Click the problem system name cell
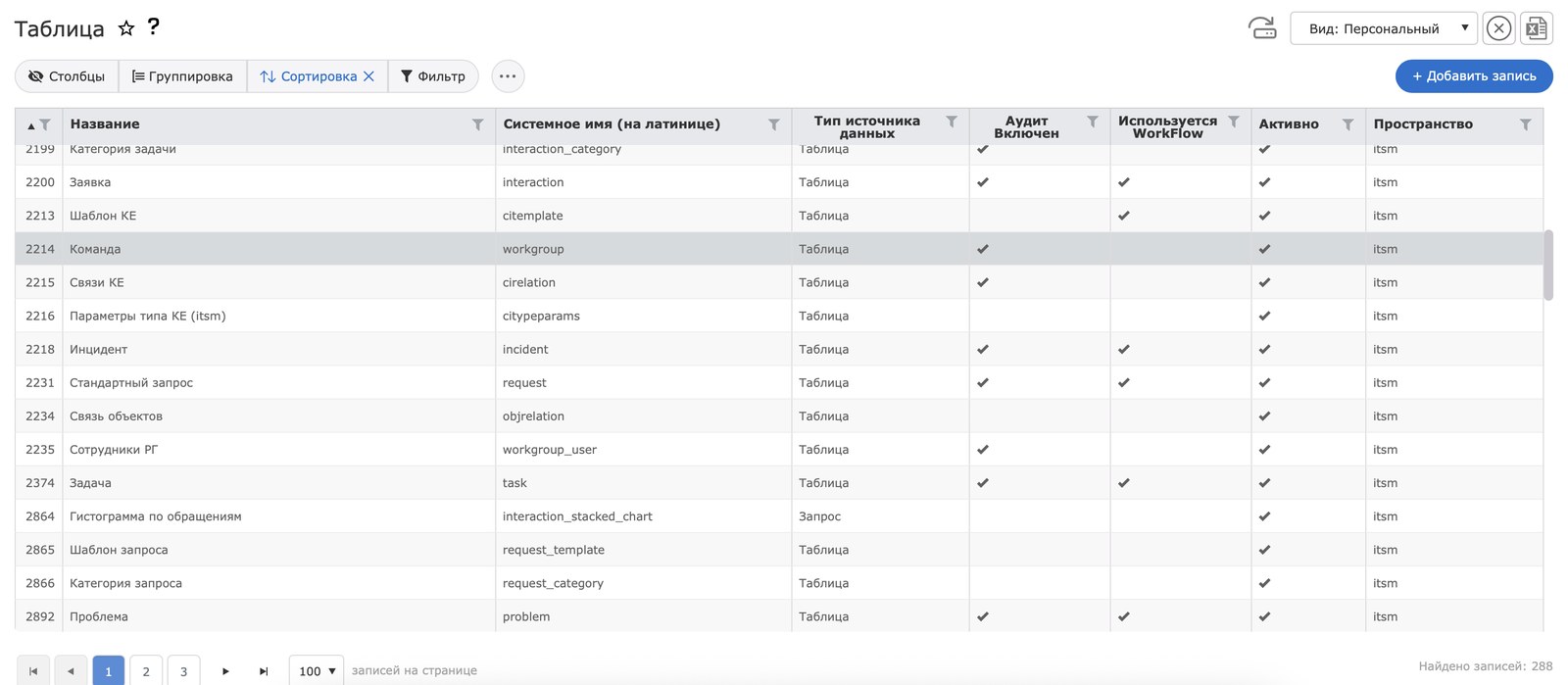The image size is (1568, 685). click(x=644, y=616)
